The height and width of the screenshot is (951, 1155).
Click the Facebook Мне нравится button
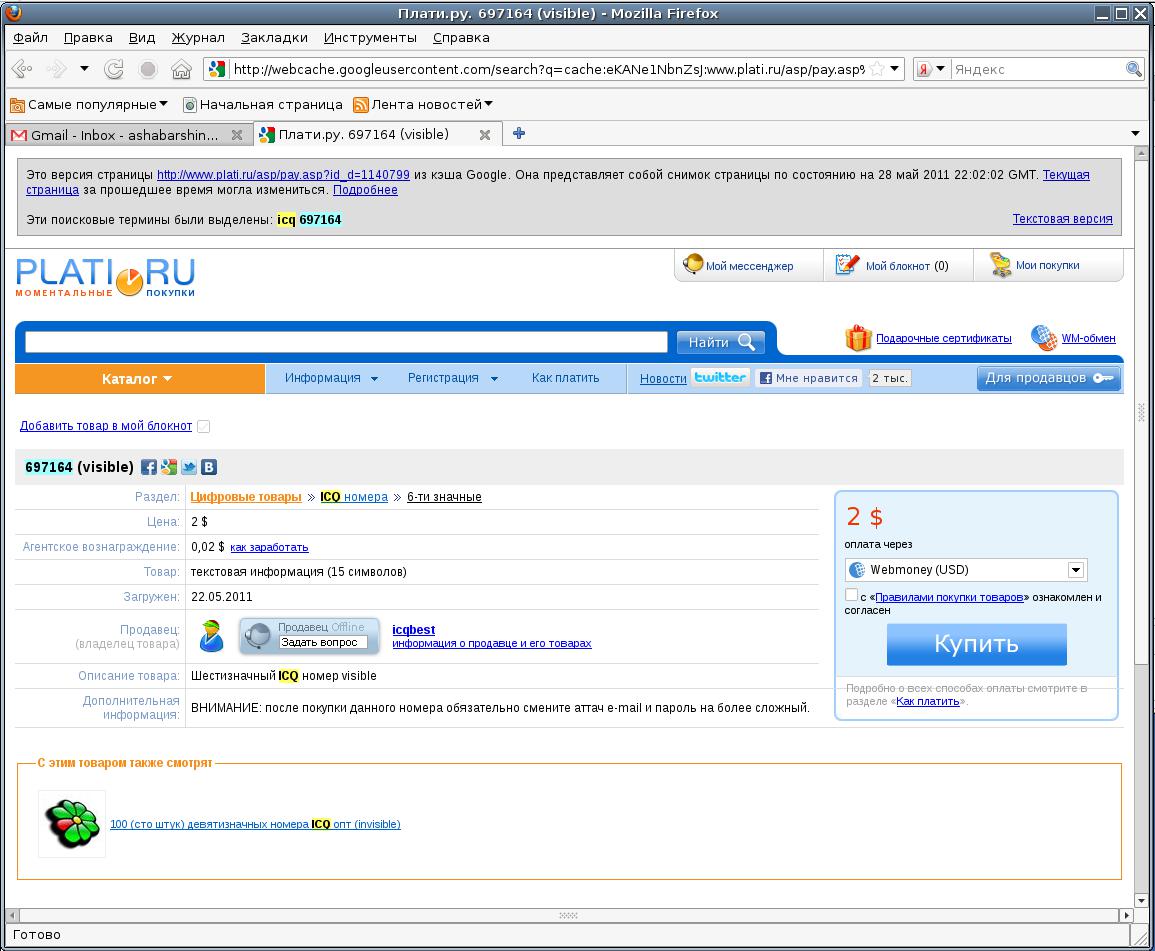[x=809, y=378]
